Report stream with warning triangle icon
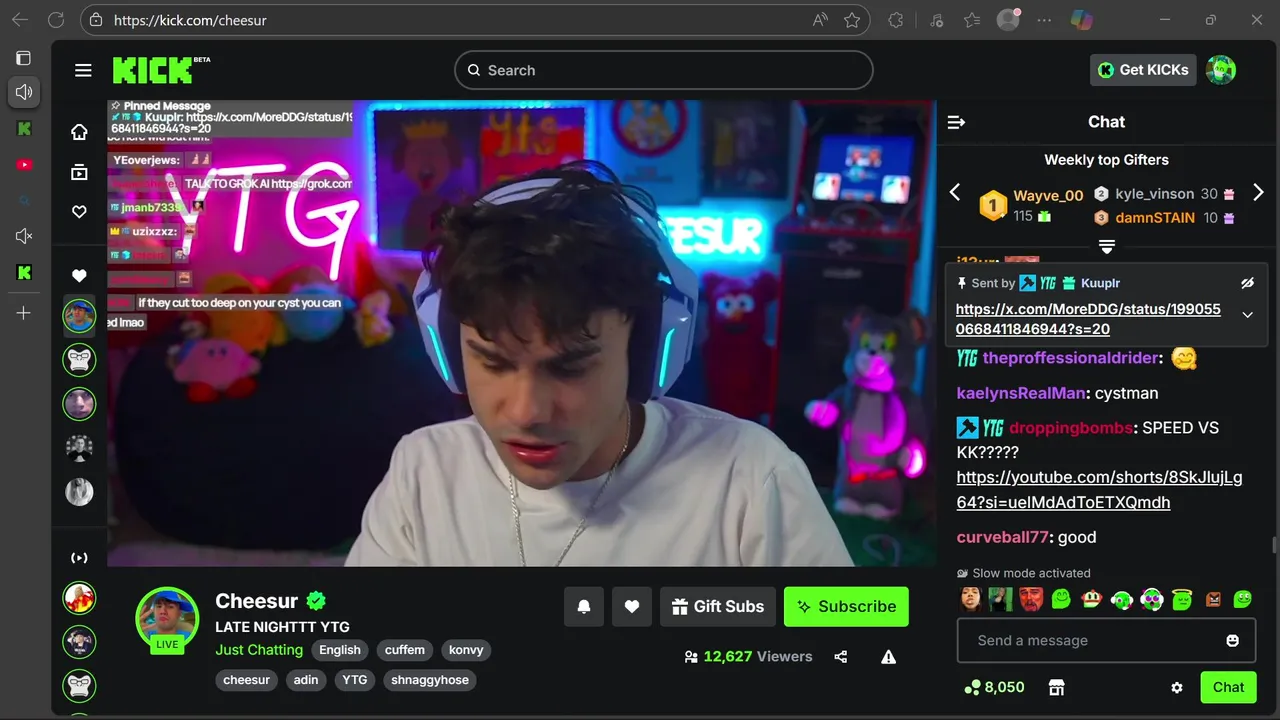Image resolution: width=1280 pixels, height=720 pixels. (x=888, y=657)
